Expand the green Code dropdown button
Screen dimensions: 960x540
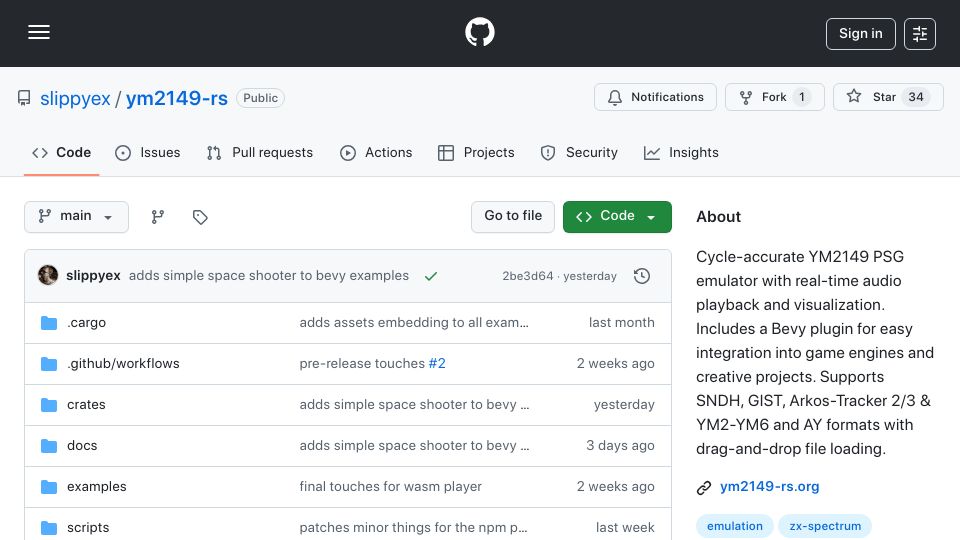pyautogui.click(x=617, y=217)
